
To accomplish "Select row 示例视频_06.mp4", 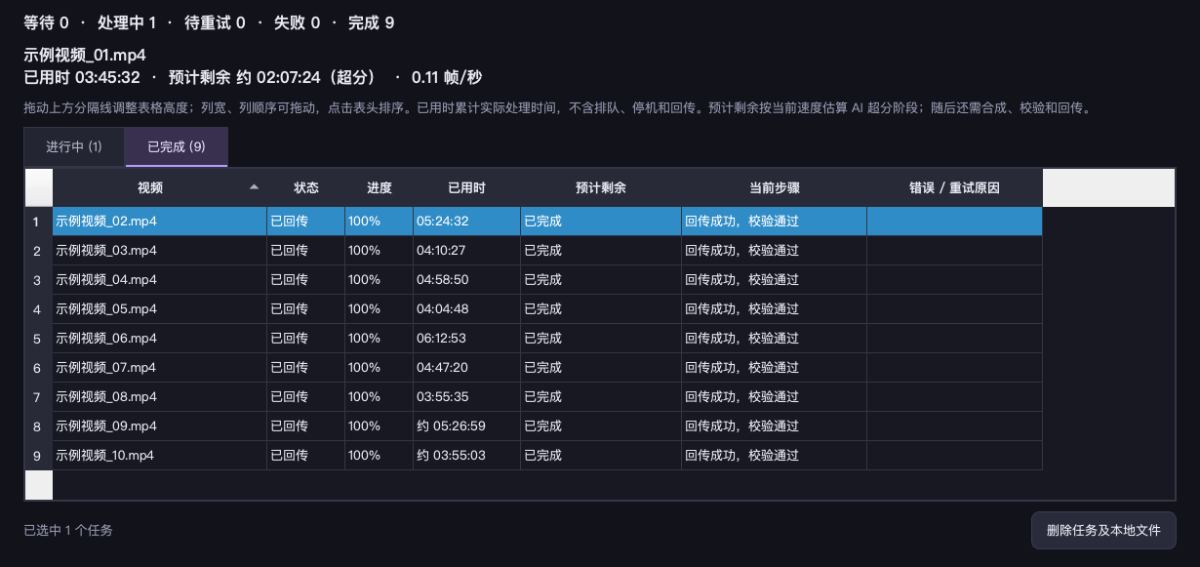I will pos(547,338).
